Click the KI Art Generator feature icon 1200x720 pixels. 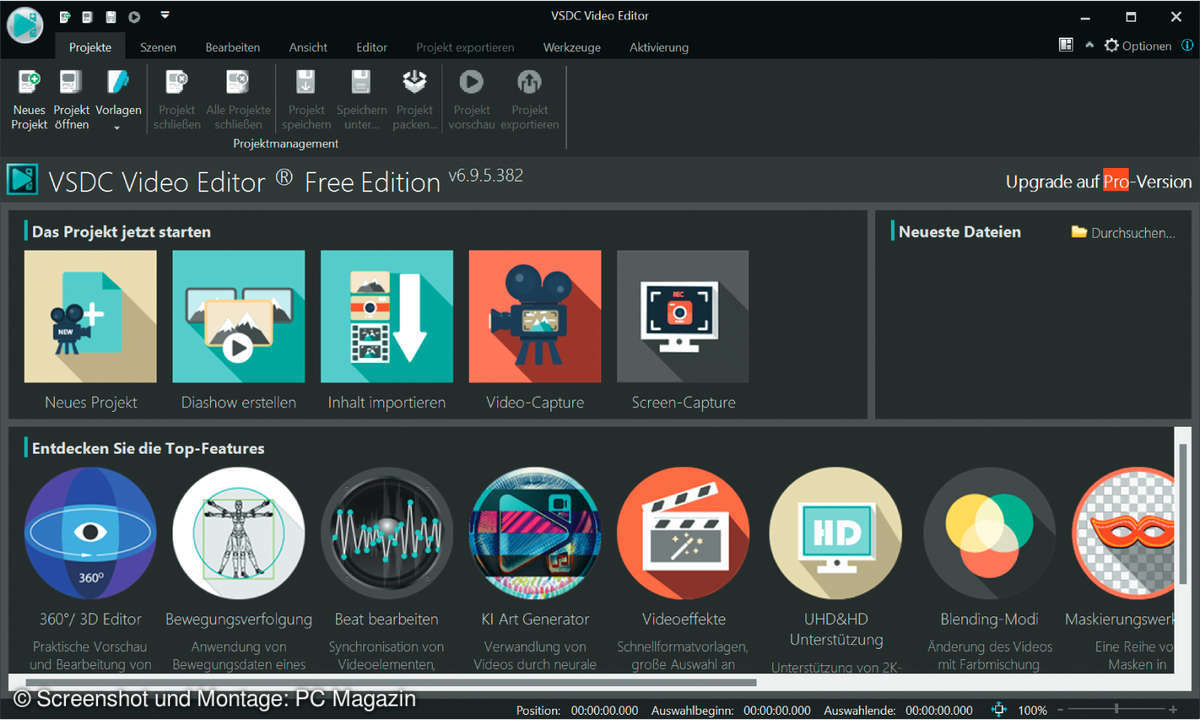(x=535, y=533)
